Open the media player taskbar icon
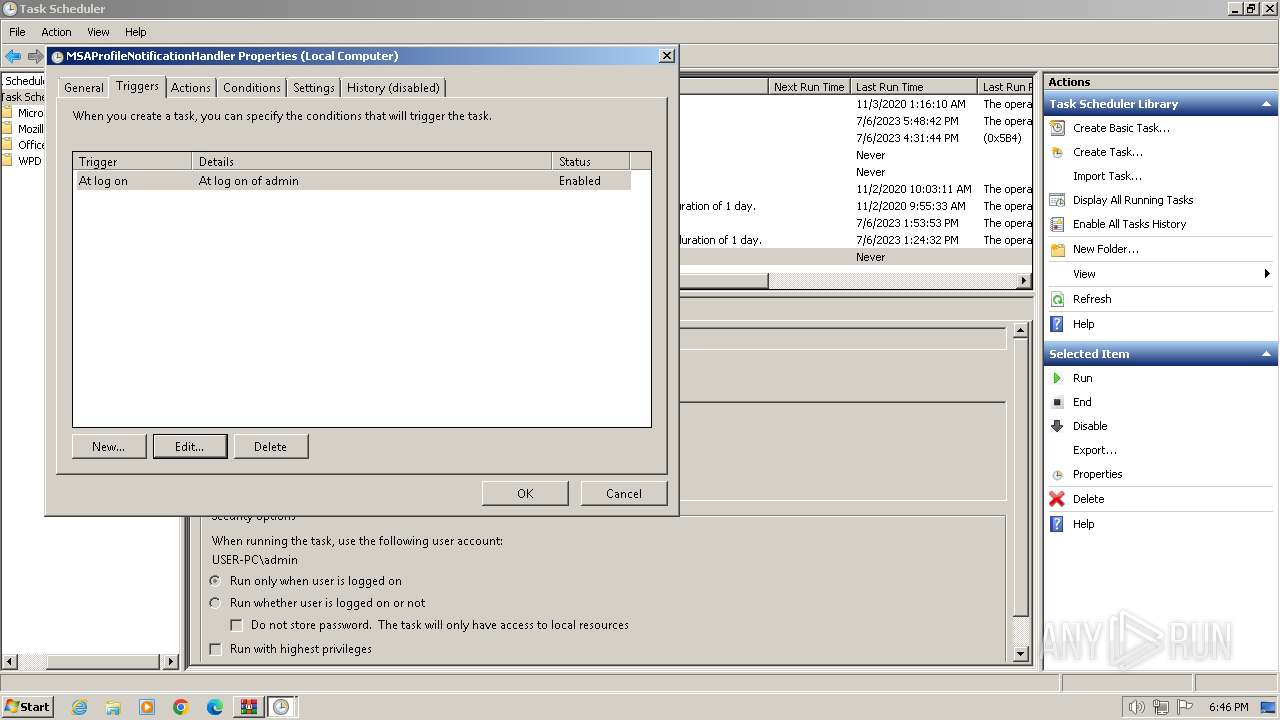 point(147,707)
